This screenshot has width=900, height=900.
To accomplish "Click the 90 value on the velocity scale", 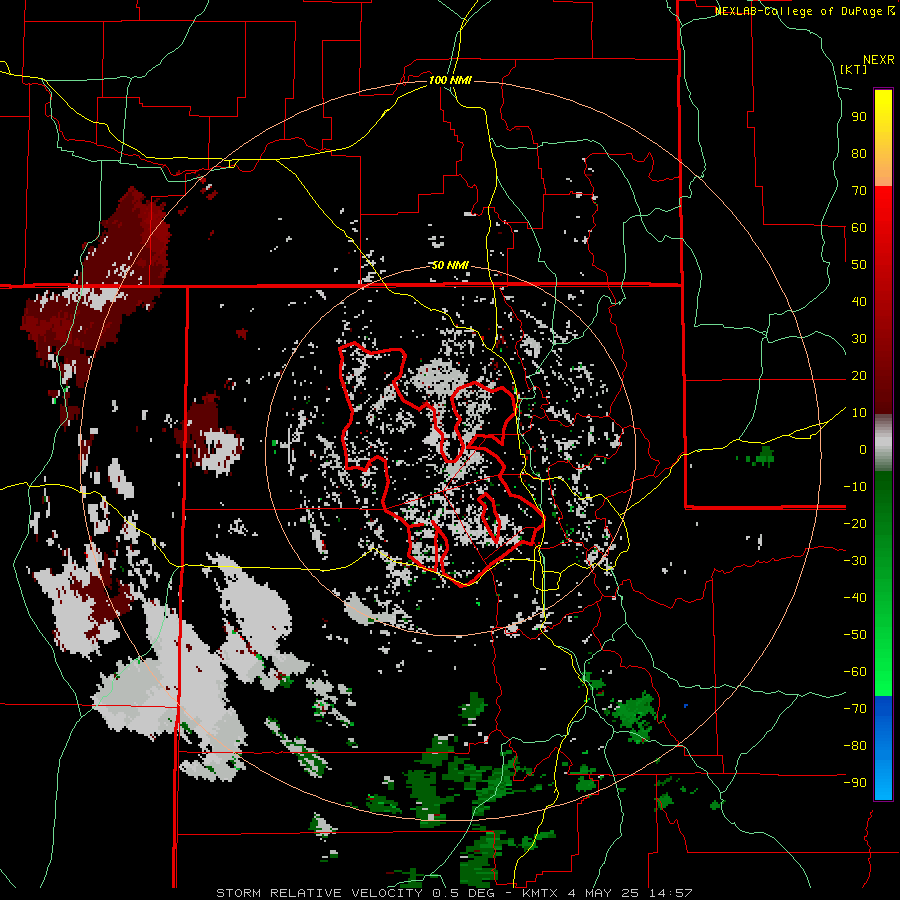I will [859, 117].
